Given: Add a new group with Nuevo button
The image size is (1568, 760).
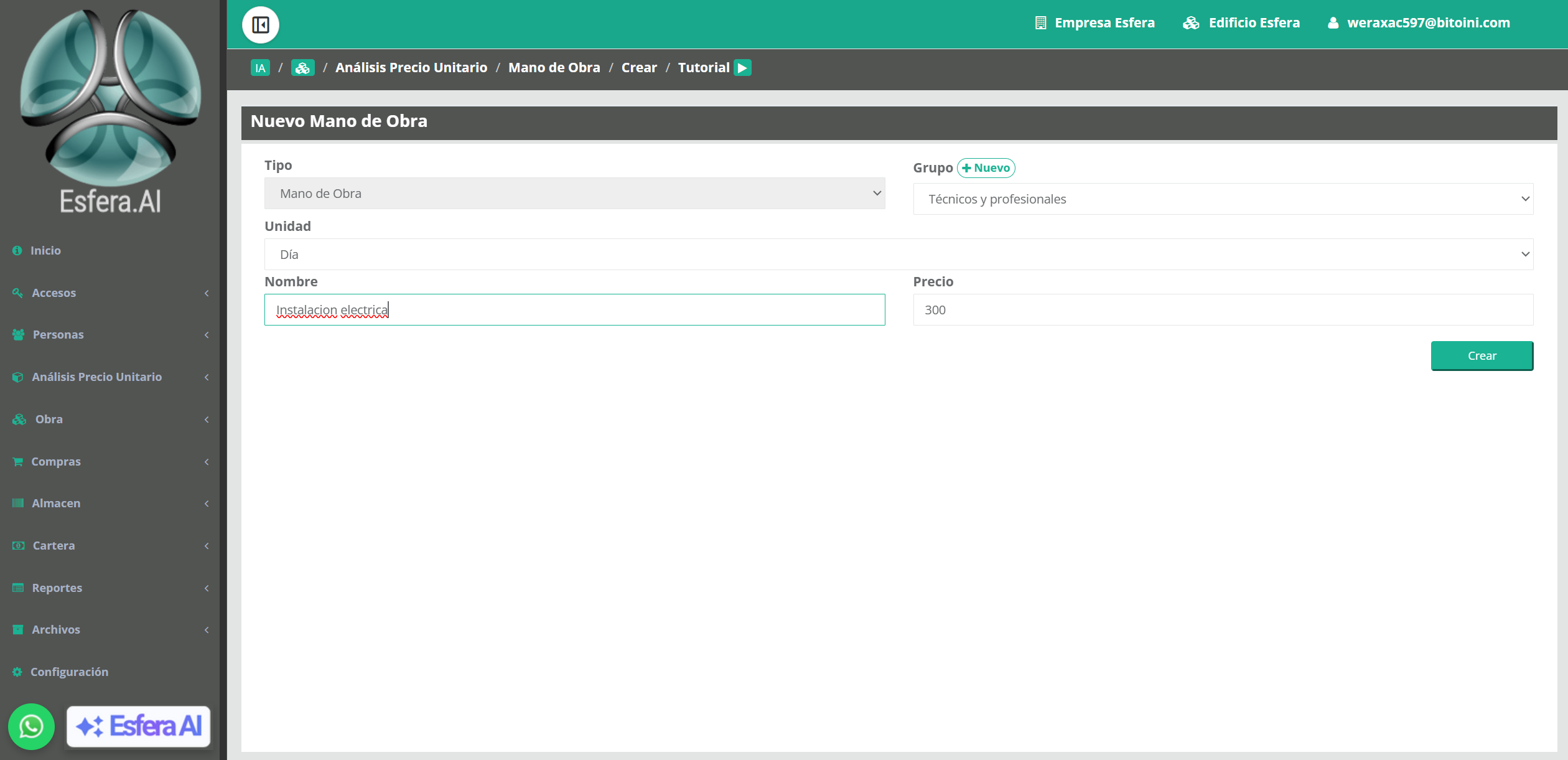Looking at the screenshot, I should pos(986,168).
